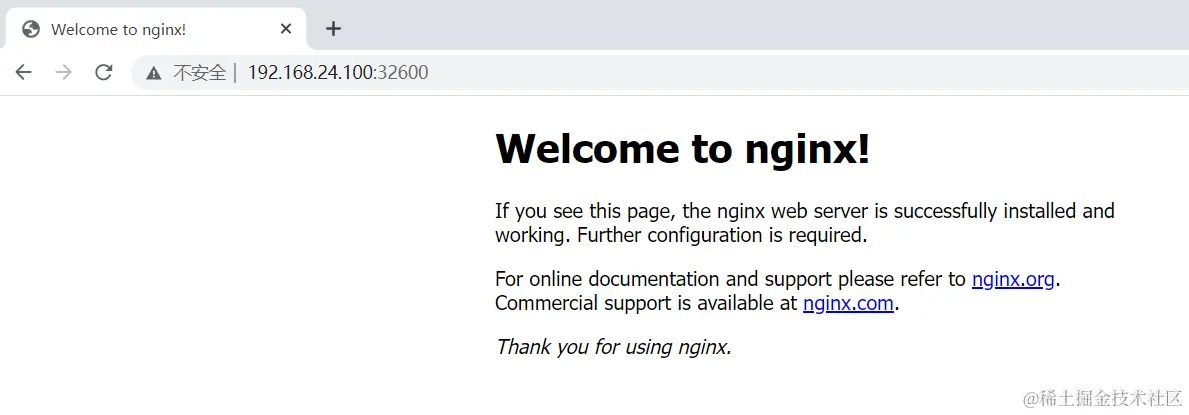This screenshot has height=415, width=1189.
Task: Click empty space in the address bar
Action: tap(804, 73)
